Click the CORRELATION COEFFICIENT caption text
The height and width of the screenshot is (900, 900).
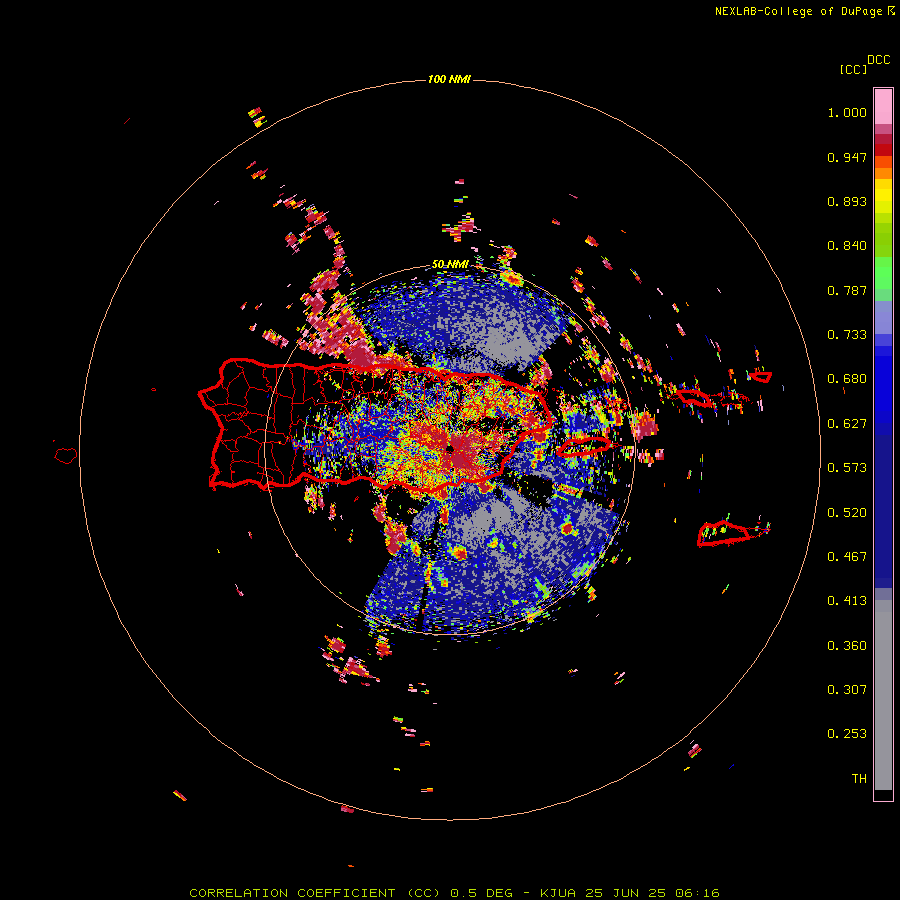[293, 893]
